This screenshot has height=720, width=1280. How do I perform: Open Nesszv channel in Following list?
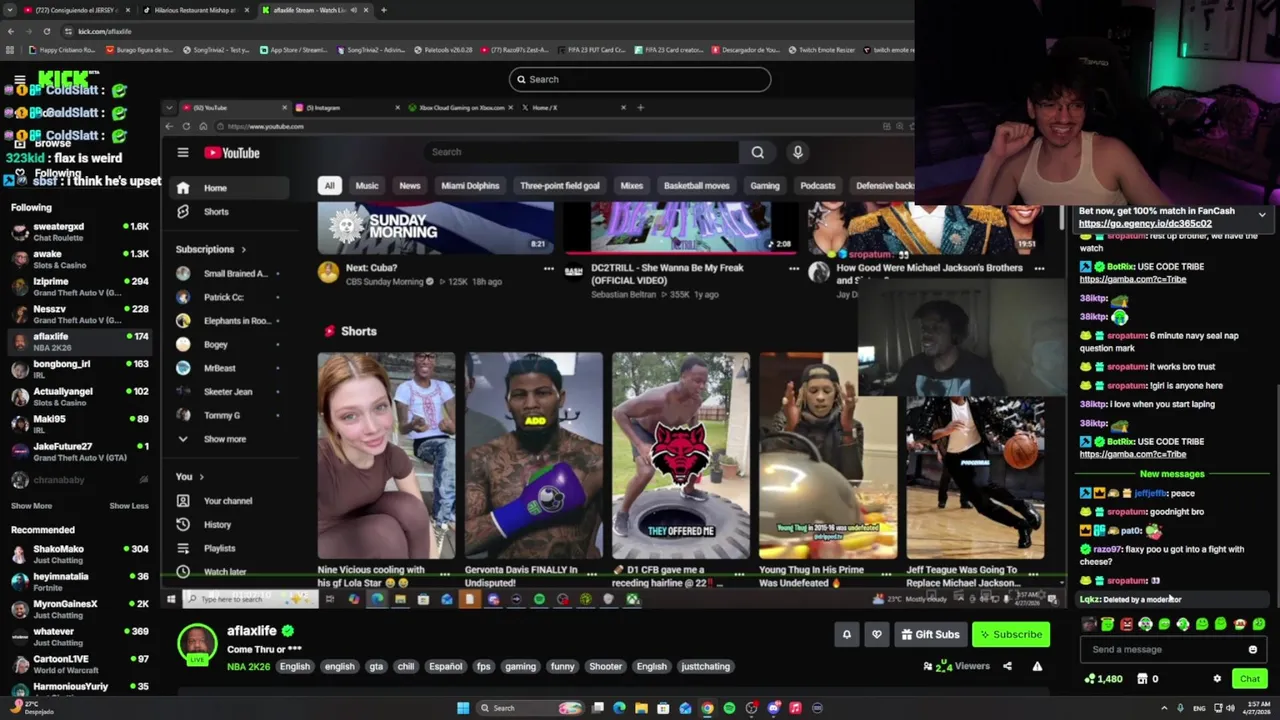pyautogui.click(x=80, y=314)
